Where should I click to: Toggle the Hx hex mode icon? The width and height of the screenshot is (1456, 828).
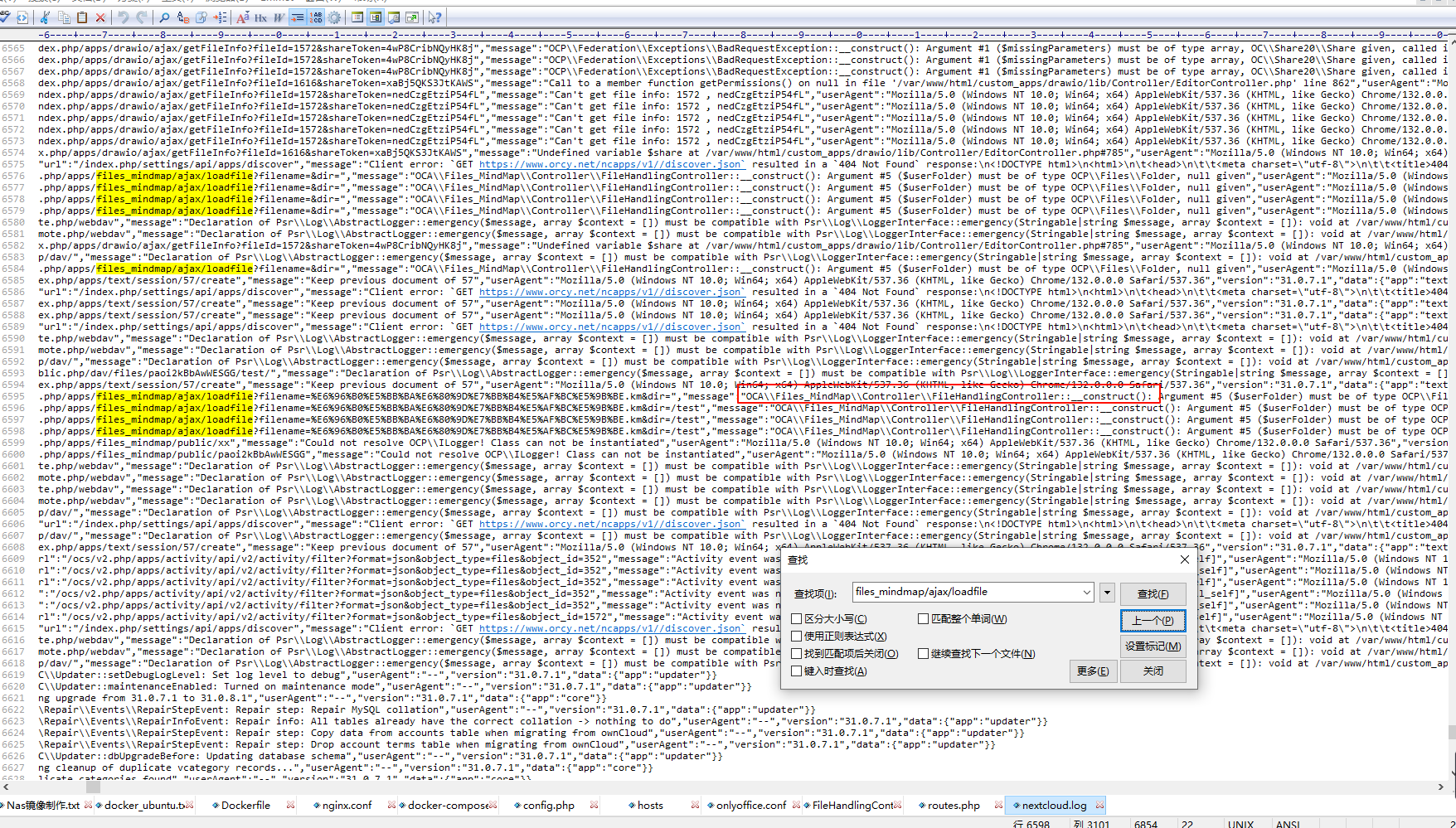[x=261, y=17]
